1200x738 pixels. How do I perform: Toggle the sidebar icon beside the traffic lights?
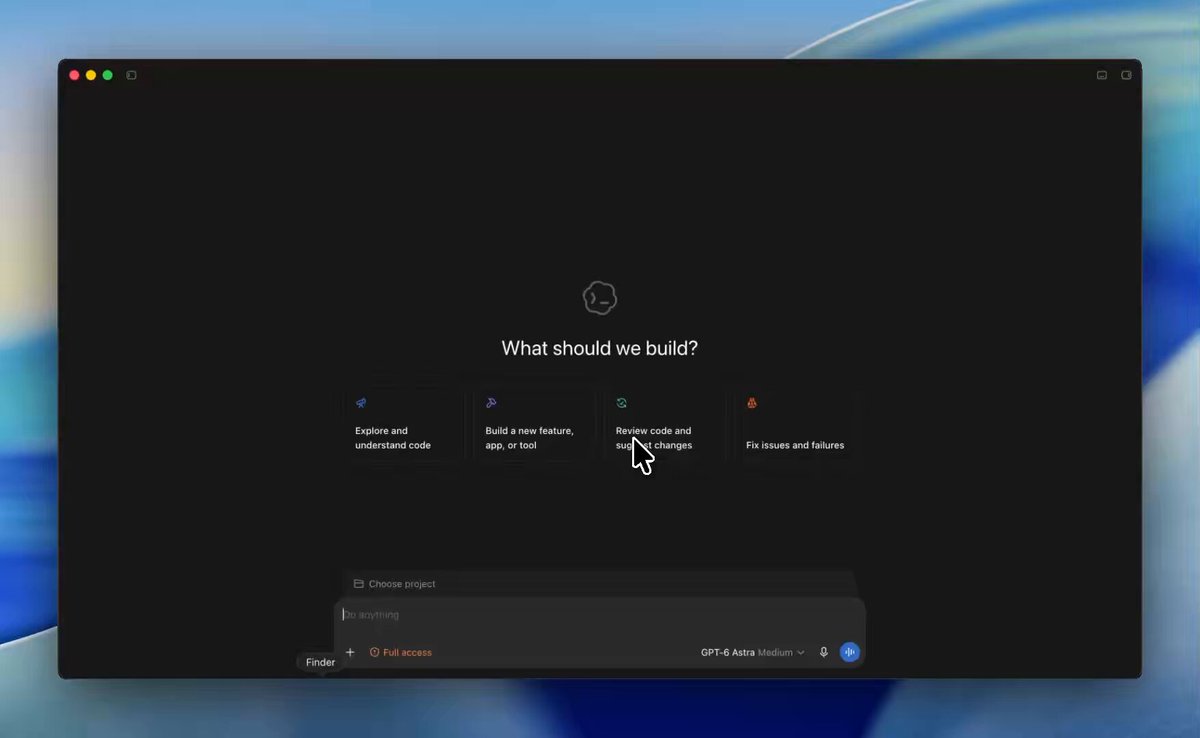[x=131, y=75]
